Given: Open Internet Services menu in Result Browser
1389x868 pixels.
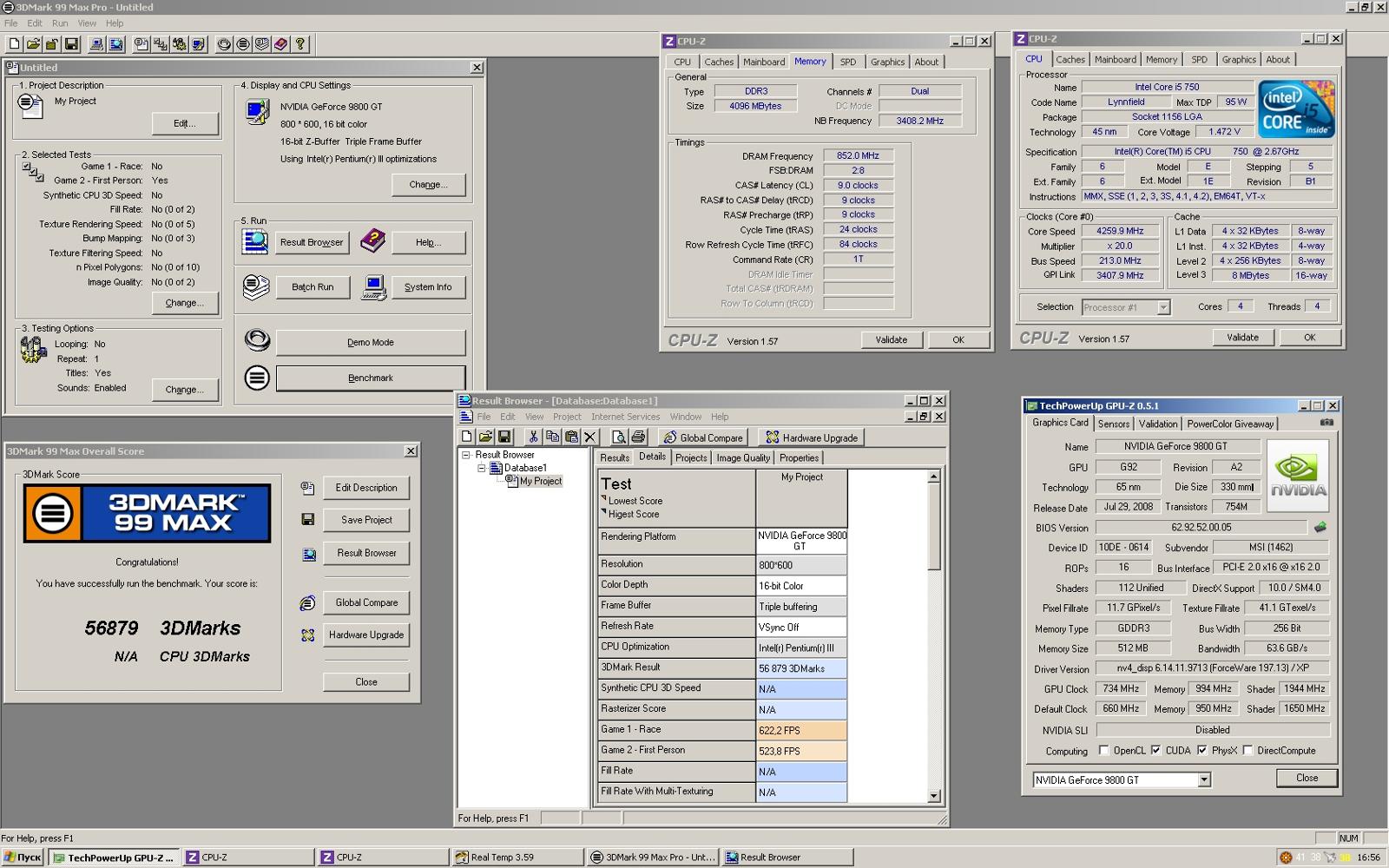Looking at the screenshot, I should point(625,417).
